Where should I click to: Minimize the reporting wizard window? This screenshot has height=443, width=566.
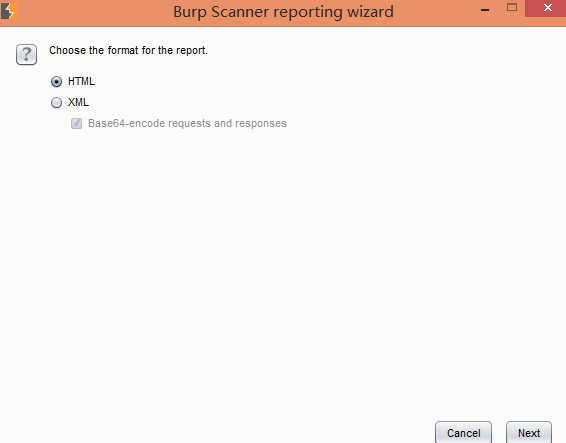point(485,10)
